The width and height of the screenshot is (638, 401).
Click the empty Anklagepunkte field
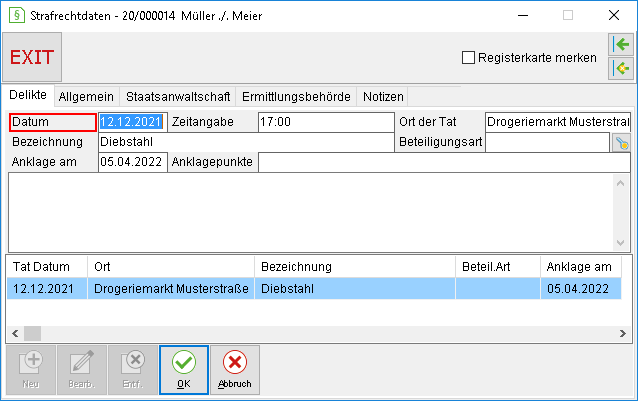444,162
